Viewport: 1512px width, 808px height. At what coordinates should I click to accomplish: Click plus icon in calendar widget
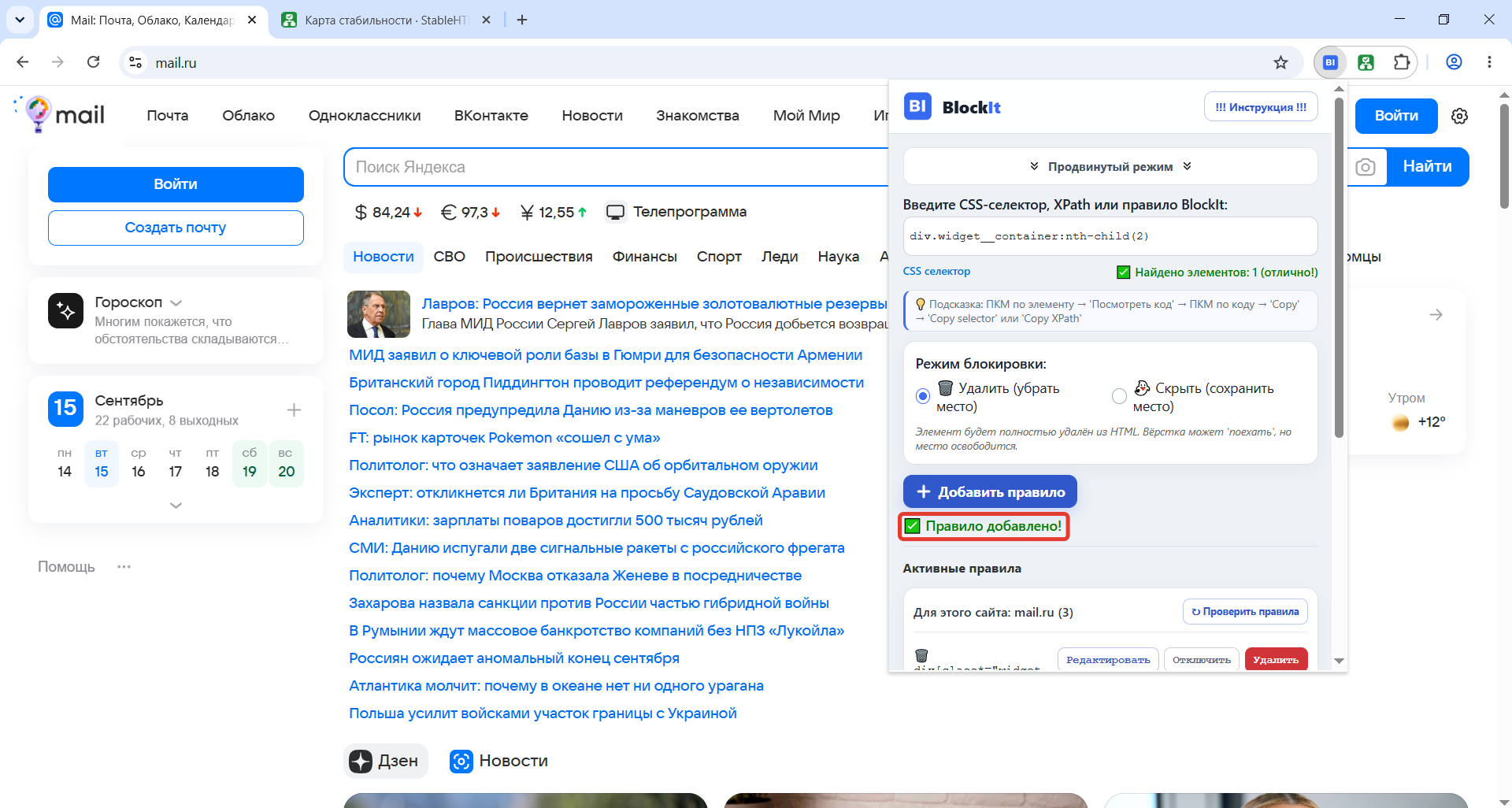294,410
